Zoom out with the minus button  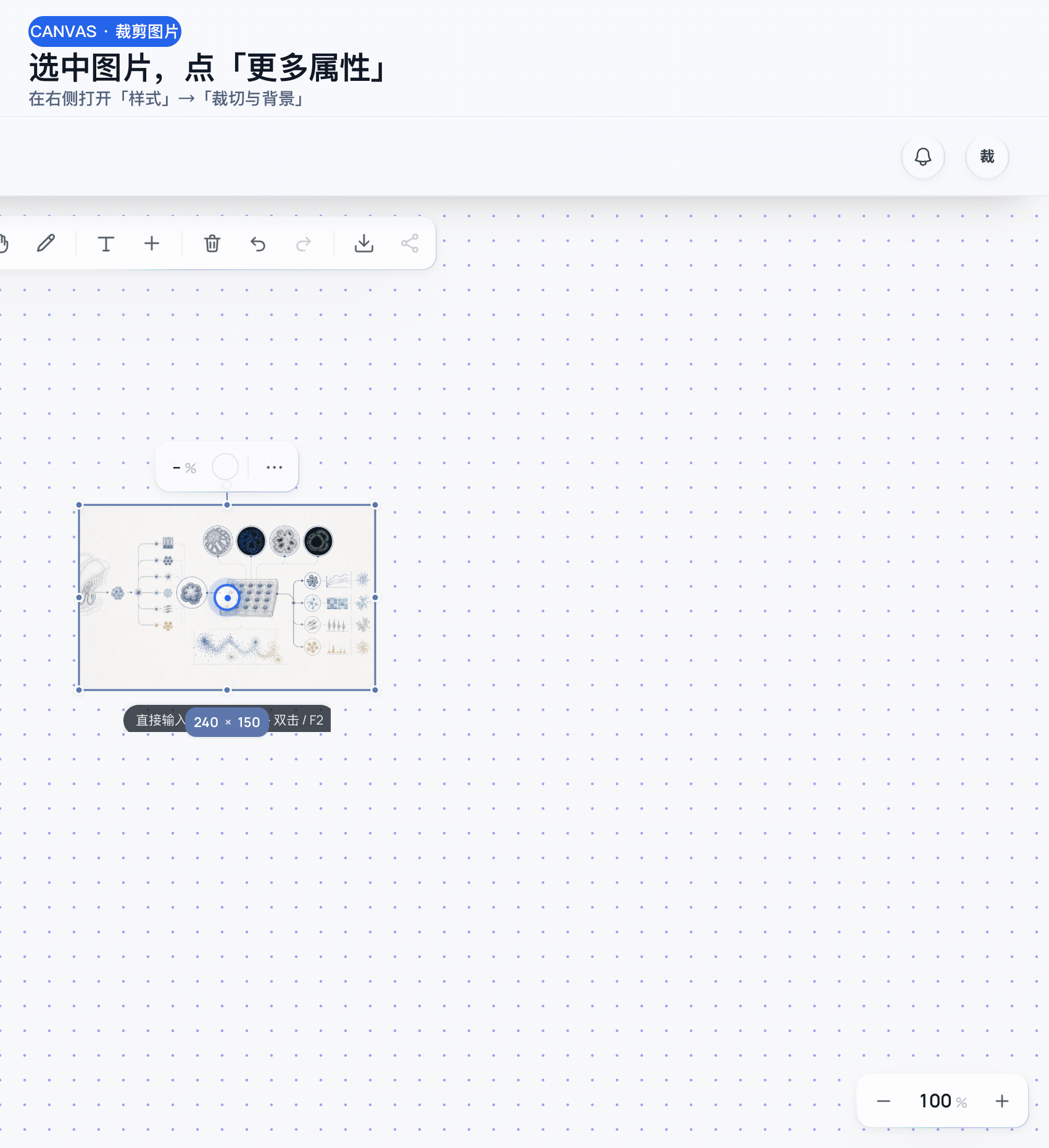(x=884, y=1101)
